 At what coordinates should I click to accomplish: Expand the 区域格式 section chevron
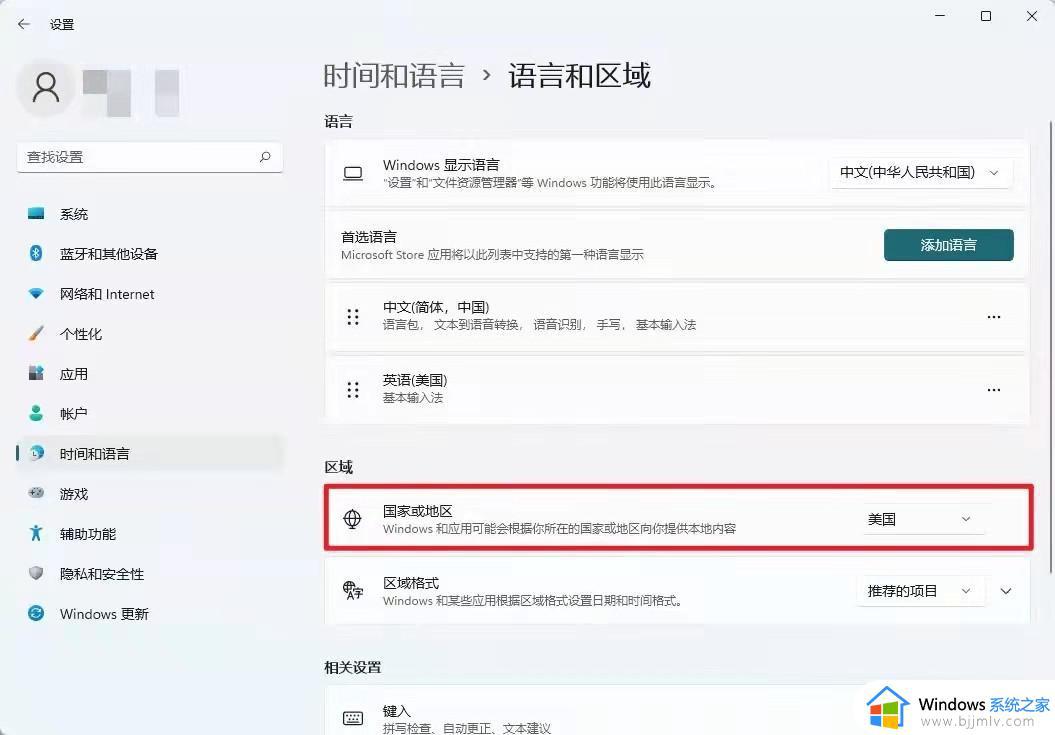point(1006,591)
